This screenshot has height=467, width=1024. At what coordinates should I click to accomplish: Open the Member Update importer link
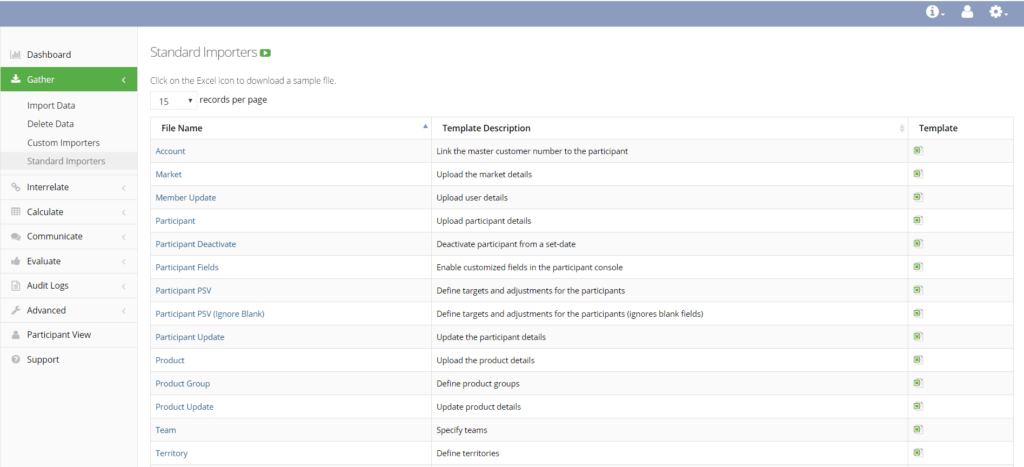[x=185, y=197]
